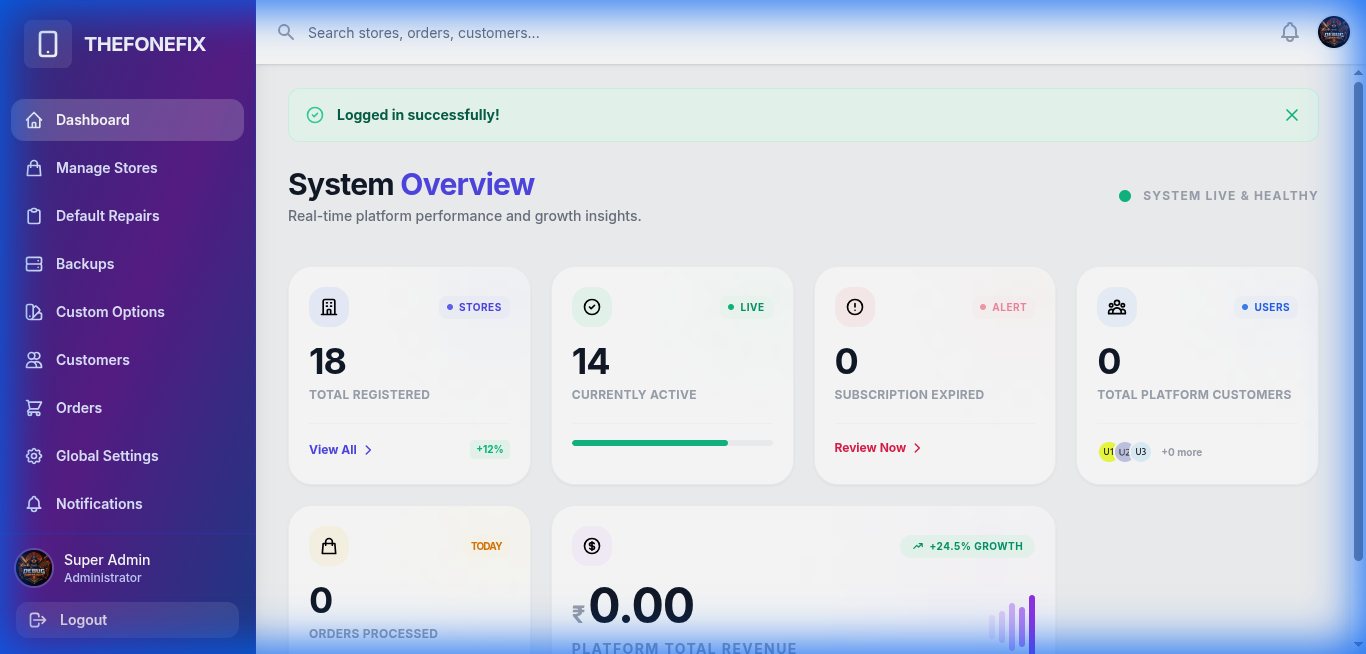Click the Super Admin profile name
This screenshot has height=654, width=1366.
pos(107,560)
